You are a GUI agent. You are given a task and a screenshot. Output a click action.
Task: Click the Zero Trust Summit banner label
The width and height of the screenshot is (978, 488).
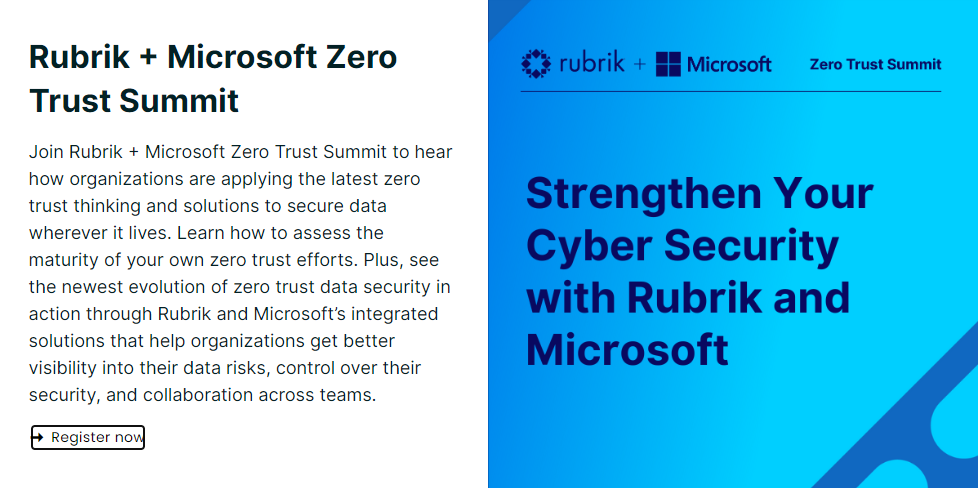click(x=875, y=64)
